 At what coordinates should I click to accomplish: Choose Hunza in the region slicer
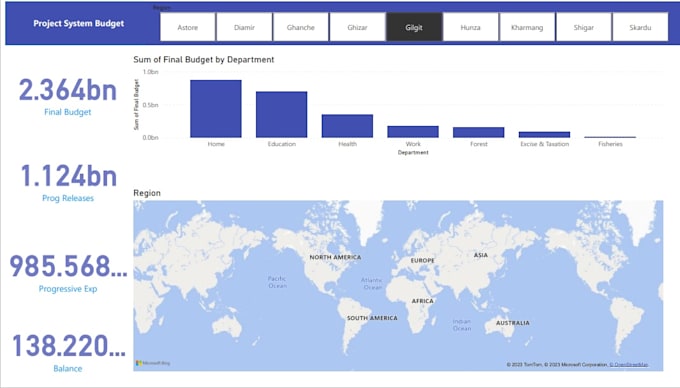pos(471,27)
